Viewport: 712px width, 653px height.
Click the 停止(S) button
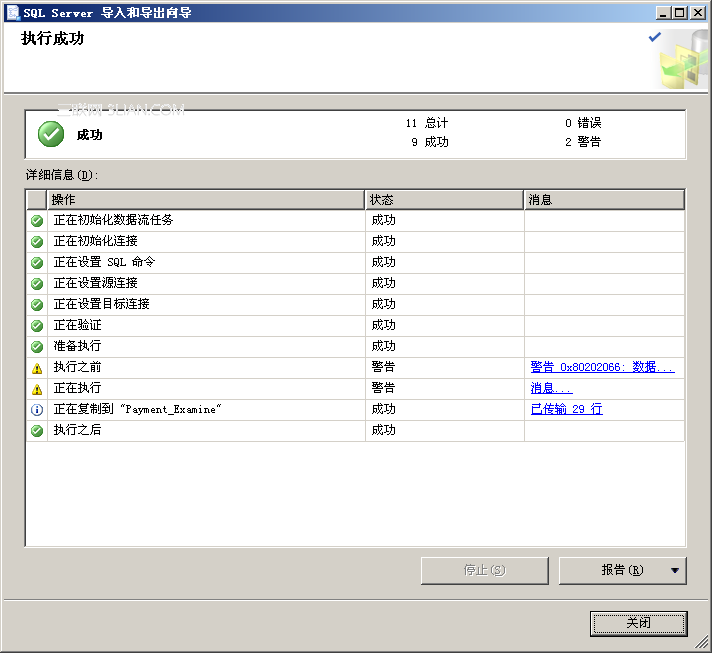(x=485, y=570)
